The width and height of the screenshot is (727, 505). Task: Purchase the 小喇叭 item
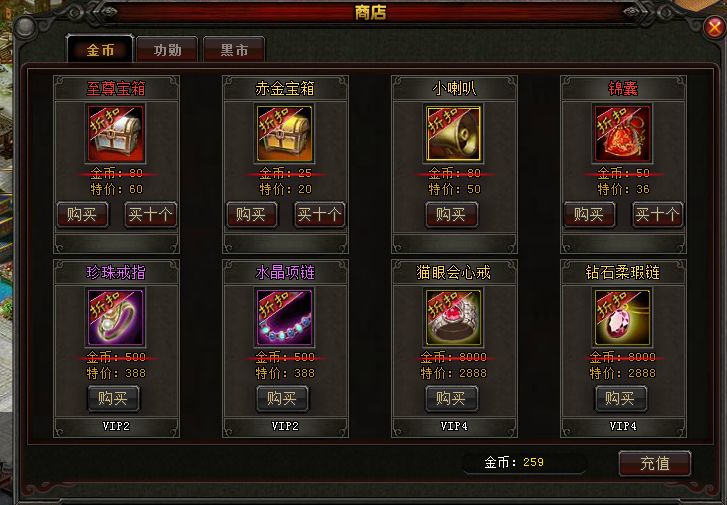coord(452,215)
